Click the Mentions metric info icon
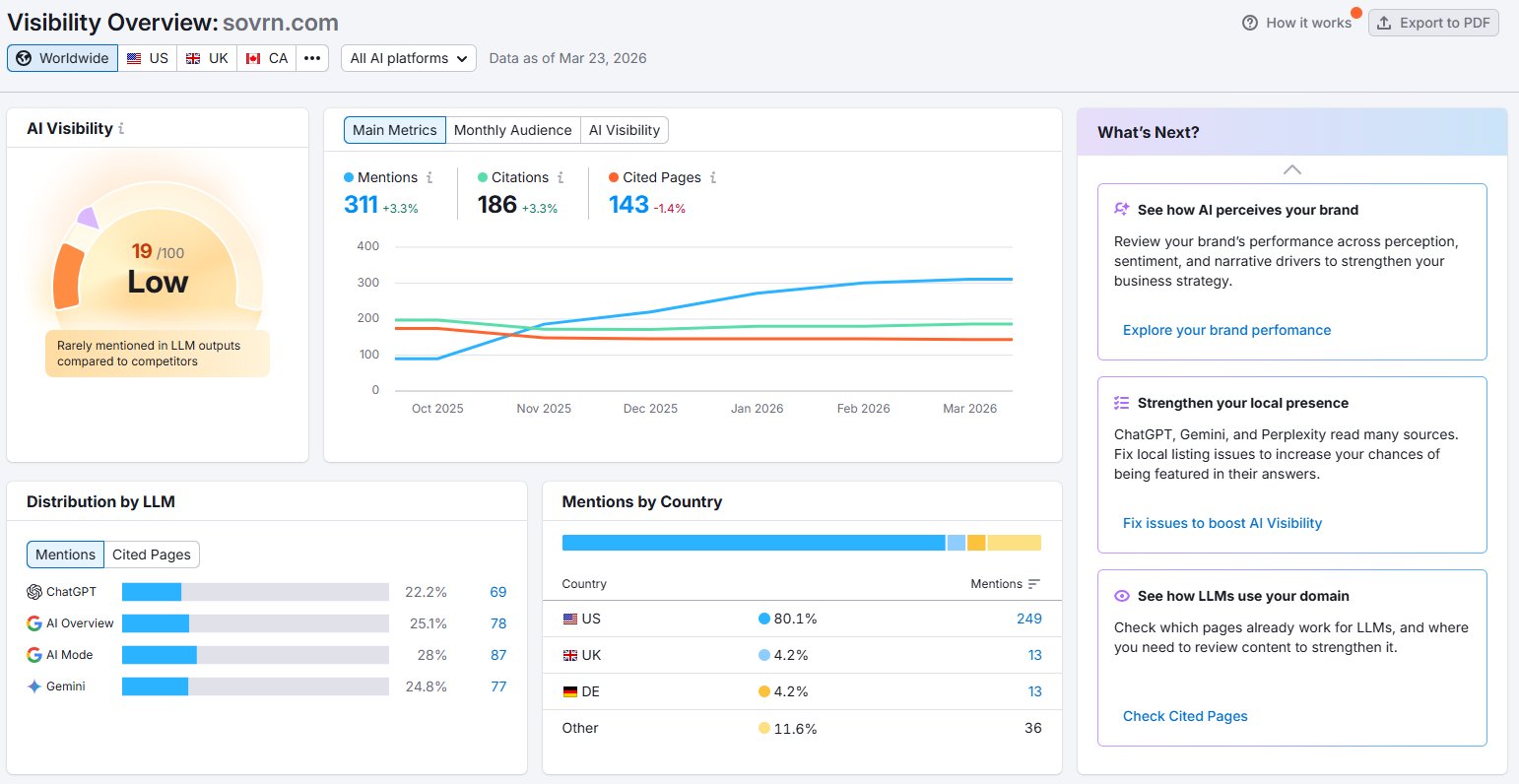 429,177
